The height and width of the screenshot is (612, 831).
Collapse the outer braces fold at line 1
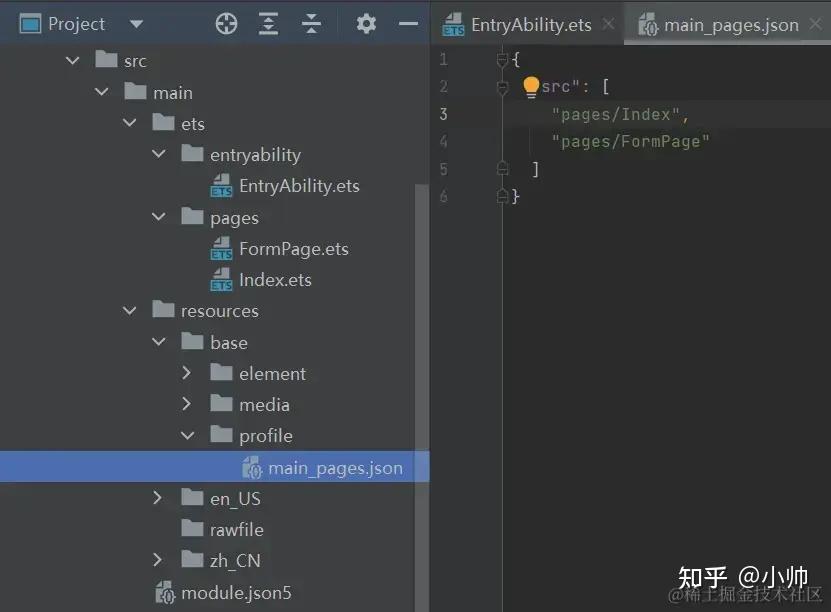coord(500,59)
